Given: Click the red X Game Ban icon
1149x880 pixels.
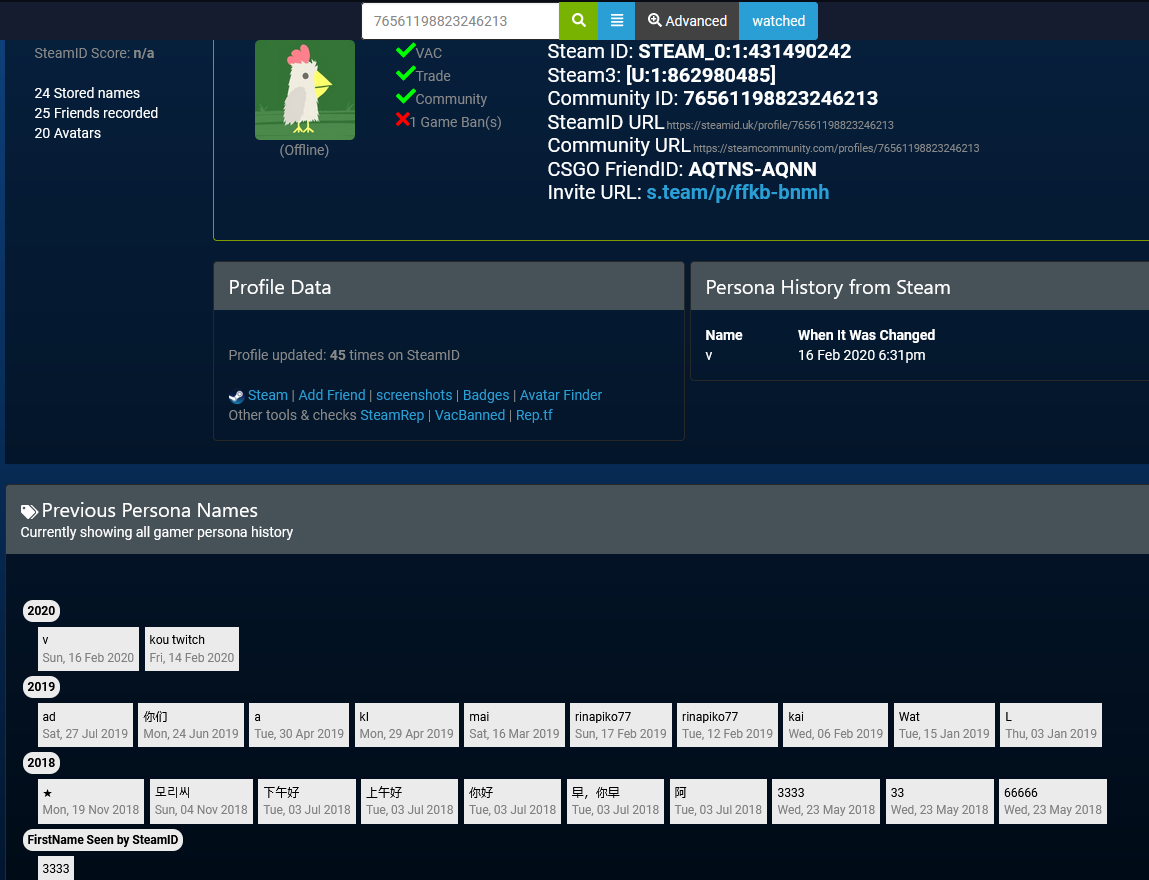Looking at the screenshot, I should [x=402, y=119].
